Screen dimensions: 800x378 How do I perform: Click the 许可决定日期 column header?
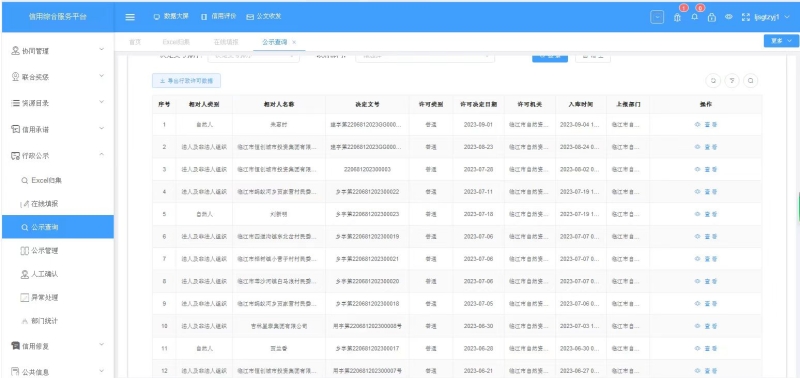(x=479, y=104)
